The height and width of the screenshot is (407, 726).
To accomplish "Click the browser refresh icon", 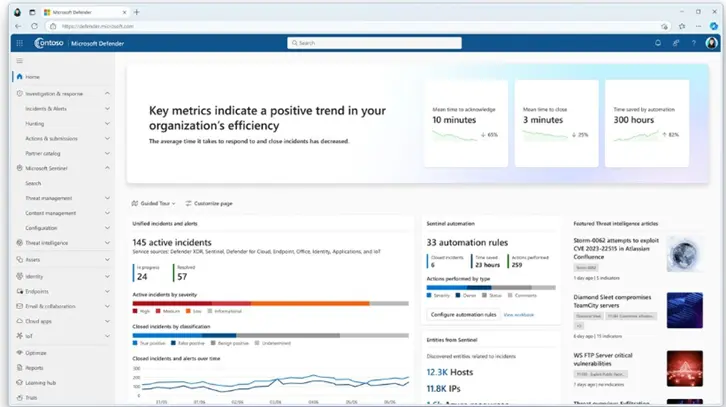I will click(34, 26).
